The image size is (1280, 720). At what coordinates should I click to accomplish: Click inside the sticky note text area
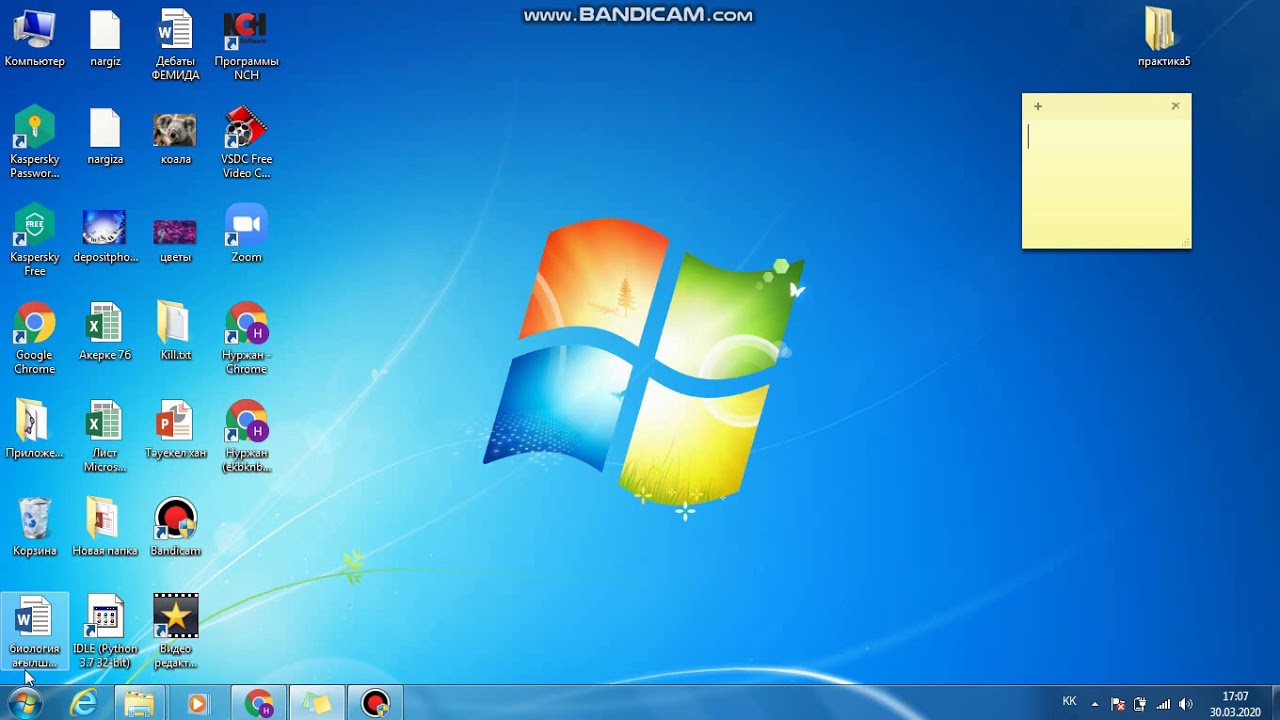(1106, 182)
